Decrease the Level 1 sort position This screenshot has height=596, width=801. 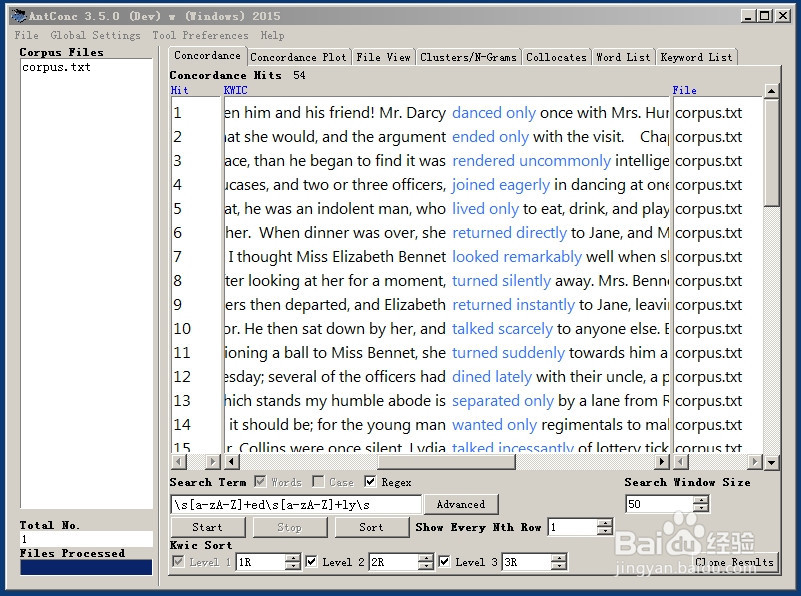tap(293, 566)
